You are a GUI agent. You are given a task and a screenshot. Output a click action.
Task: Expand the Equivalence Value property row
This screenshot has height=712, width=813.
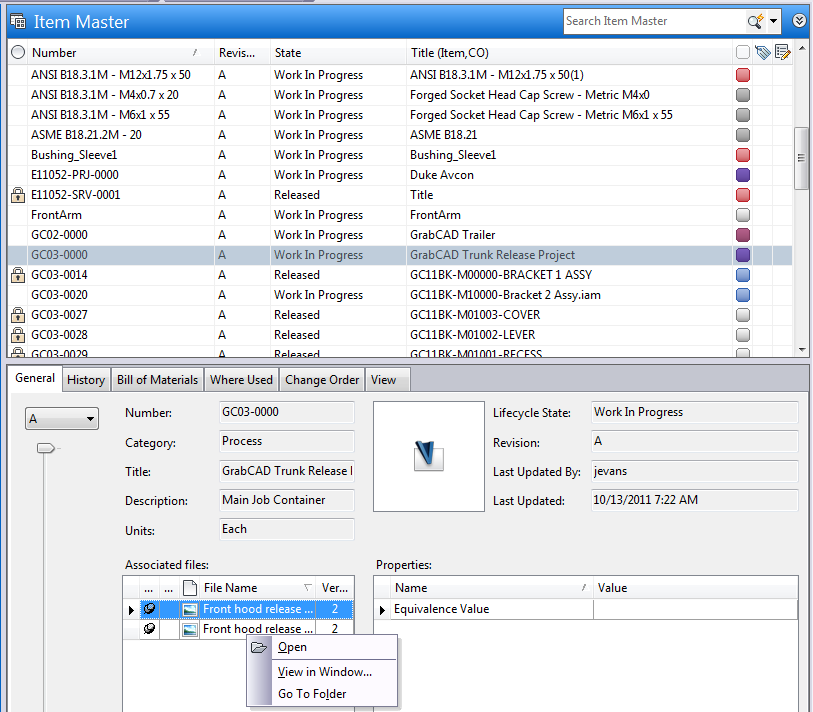pyautogui.click(x=382, y=609)
